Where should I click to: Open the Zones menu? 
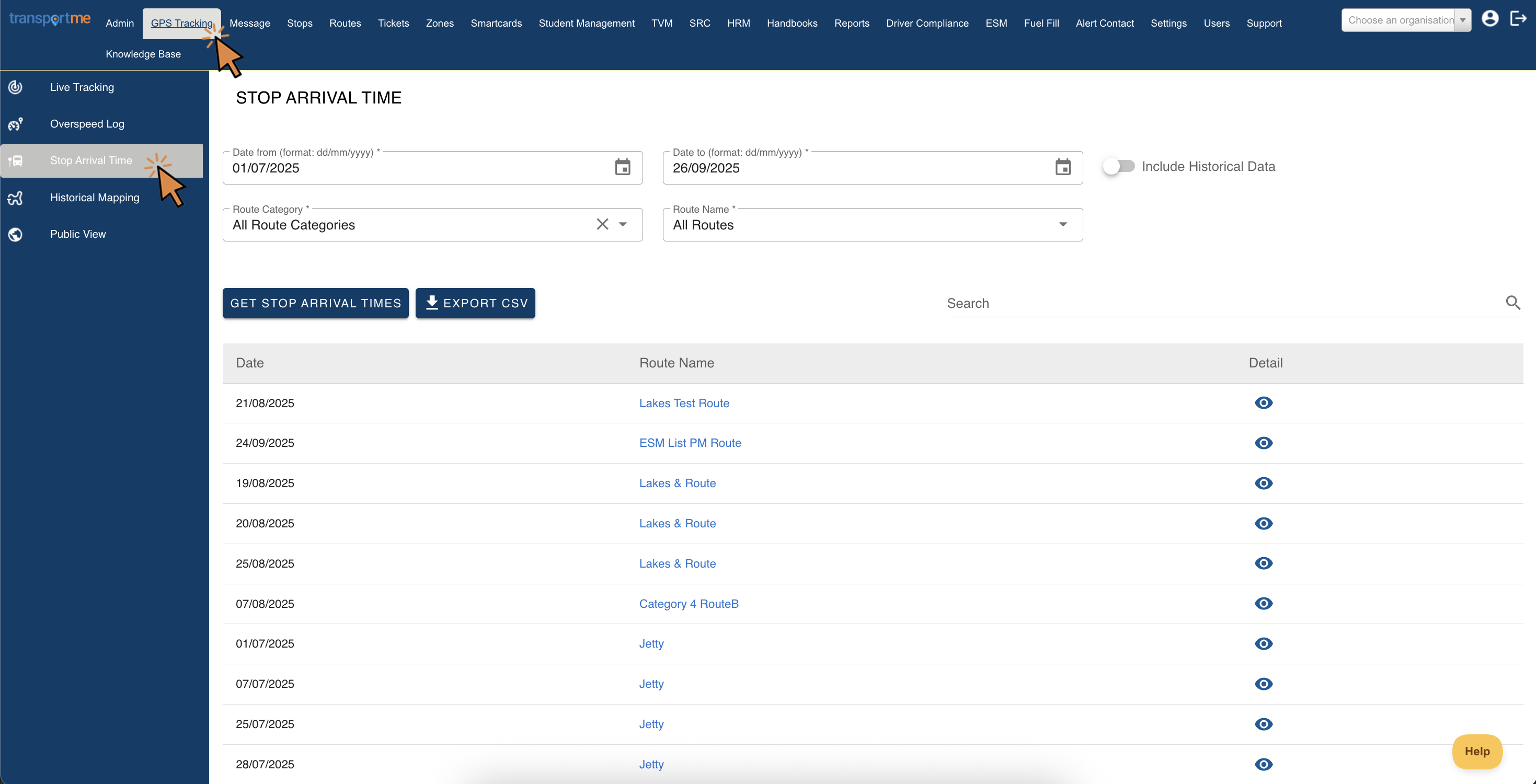pos(440,23)
